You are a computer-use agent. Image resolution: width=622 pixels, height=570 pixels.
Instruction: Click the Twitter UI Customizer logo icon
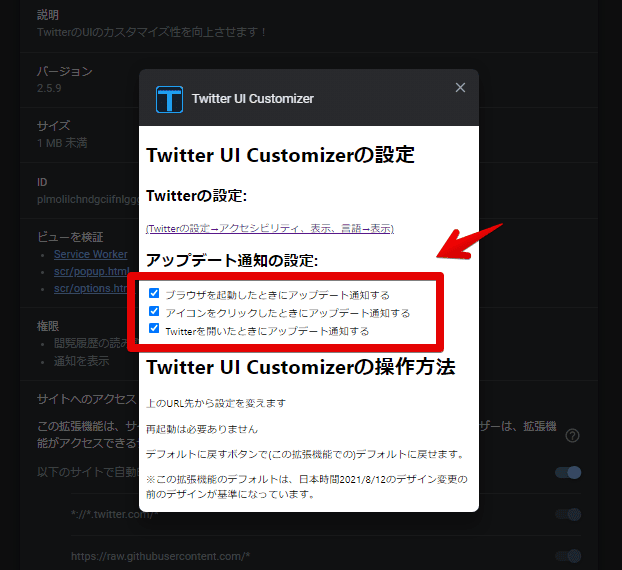(169, 99)
